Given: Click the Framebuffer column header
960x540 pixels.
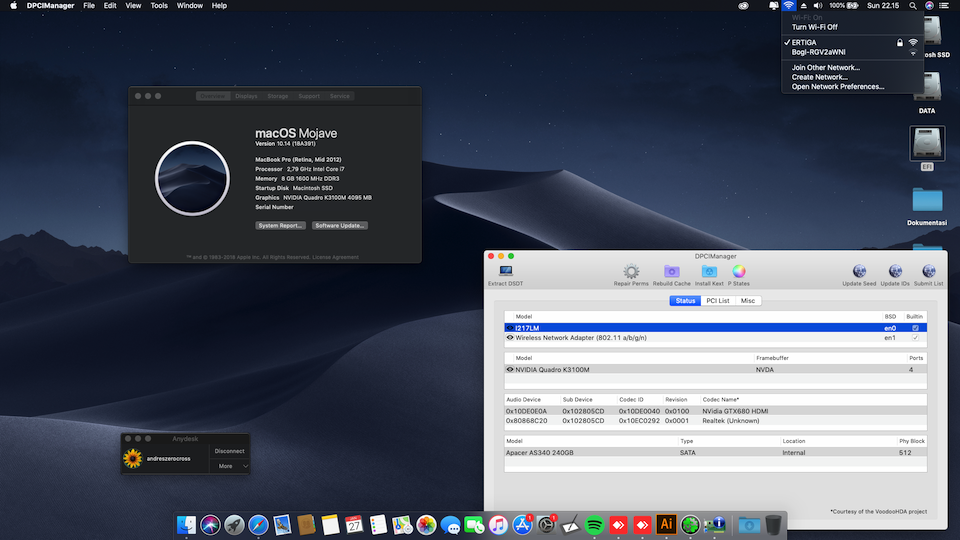Looking at the screenshot, I should (x=772, y=358).
